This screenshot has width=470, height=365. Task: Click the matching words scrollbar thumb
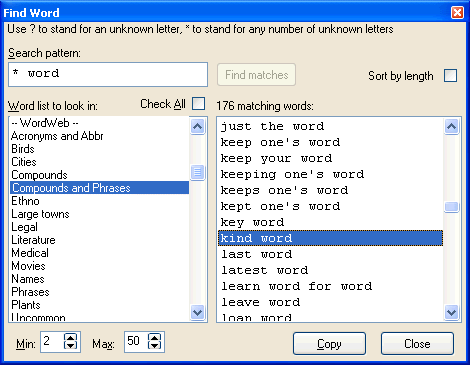(x=452, y=207)
